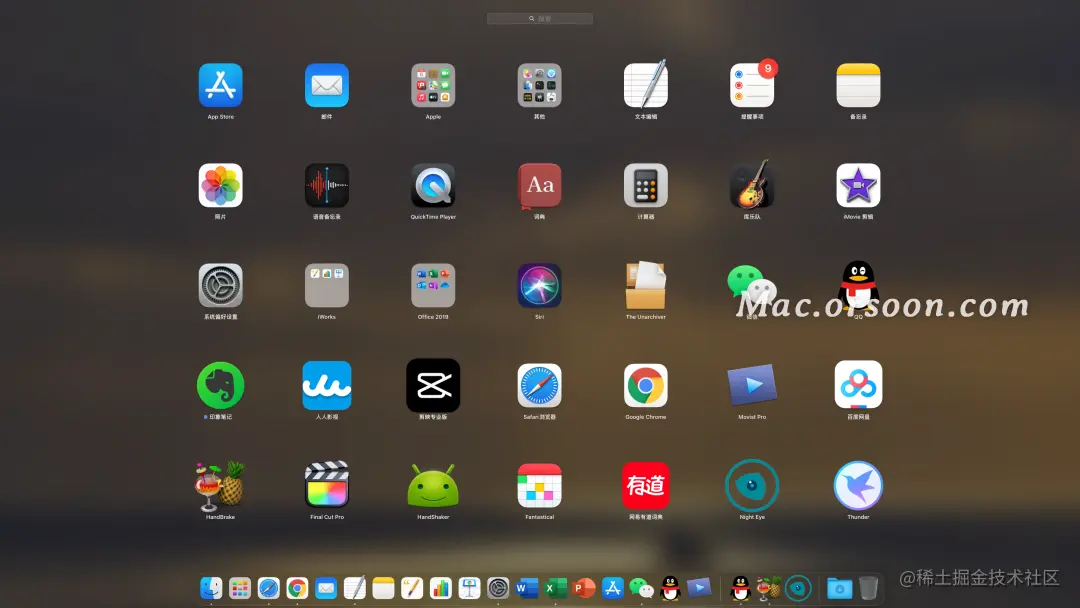The image size is (1080, 608).
Task: Open 提醒事项 Reminders with badge 9
Action: pos(752,85)
